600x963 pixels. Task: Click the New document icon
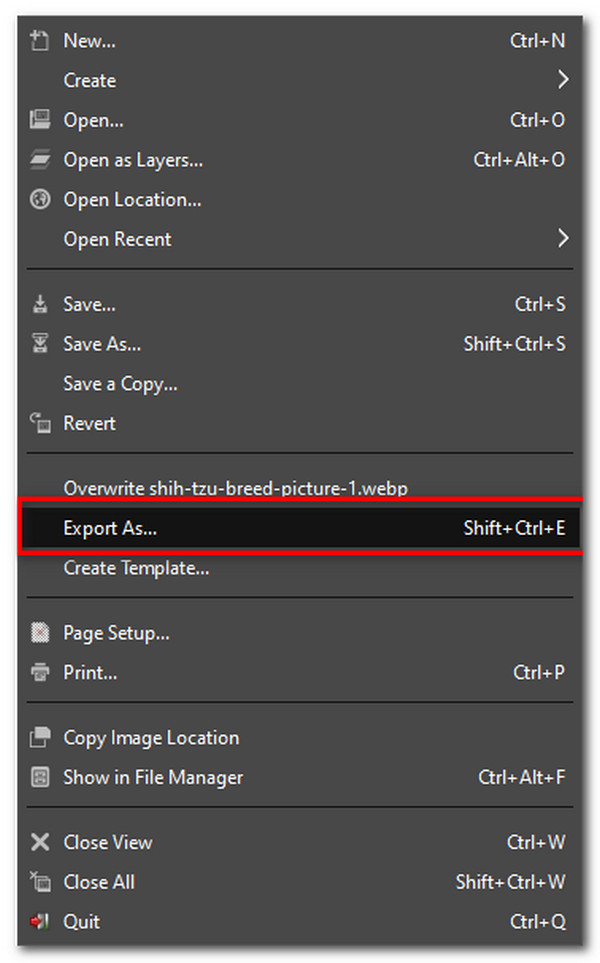tap(40, 41)
